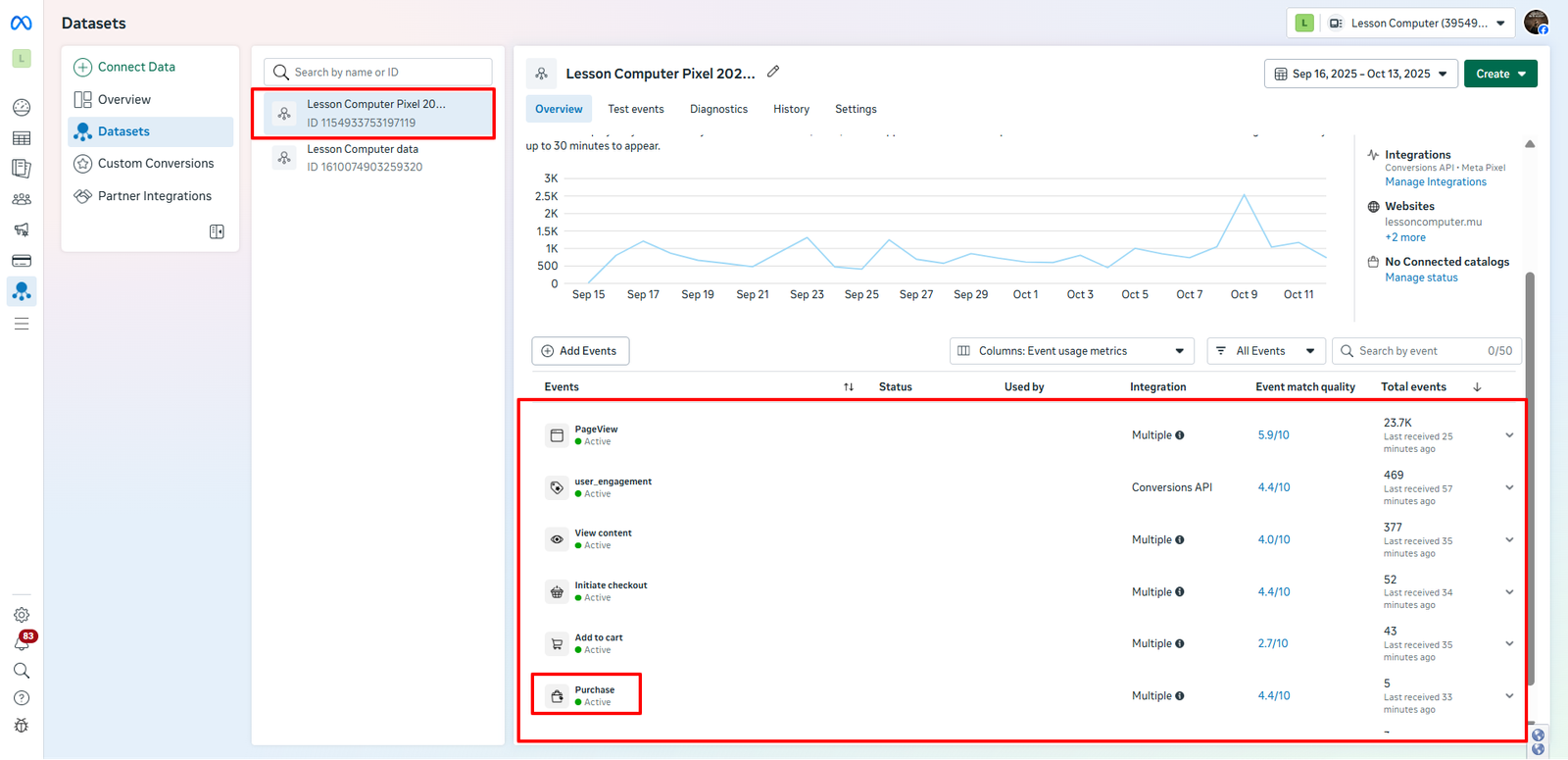Screen dimensions: 1568x760
Task: Sort events by the Events column arrows
Action: click(849, 387)
